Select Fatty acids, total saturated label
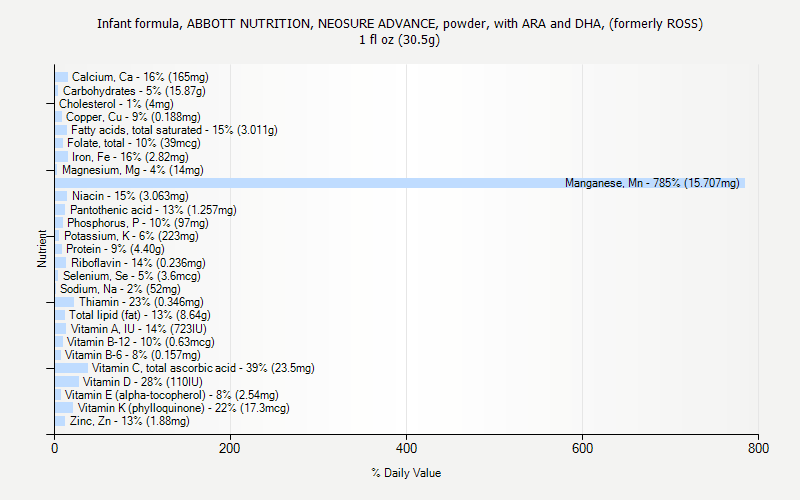The width and height of the screenshot is (800, 500). (174, 130)
